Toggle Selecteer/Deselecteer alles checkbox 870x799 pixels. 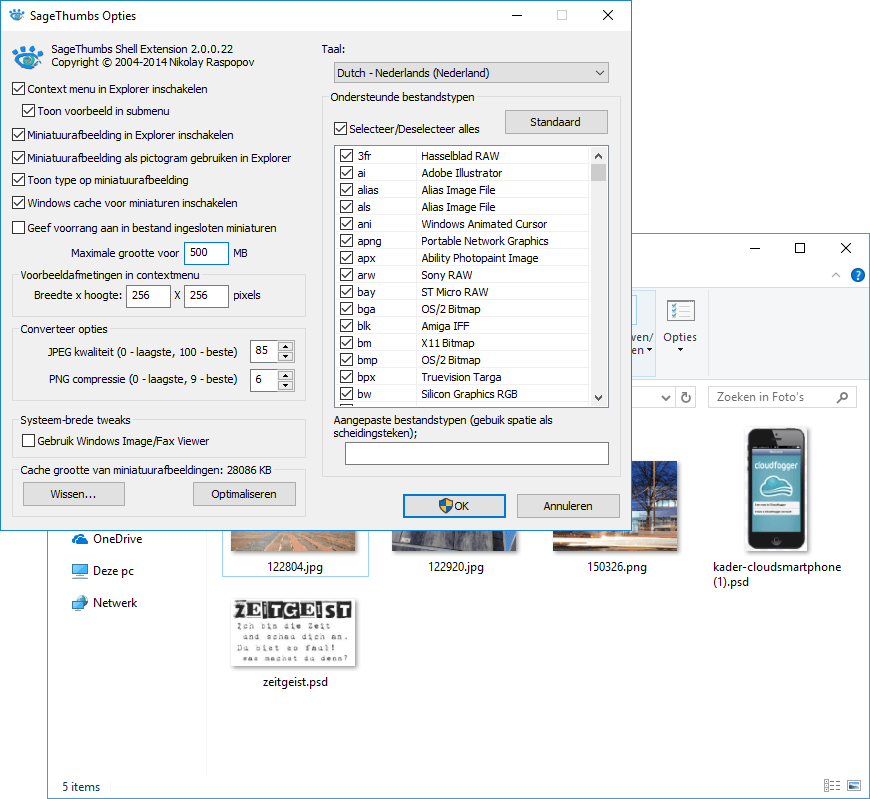tap(340, 129)
